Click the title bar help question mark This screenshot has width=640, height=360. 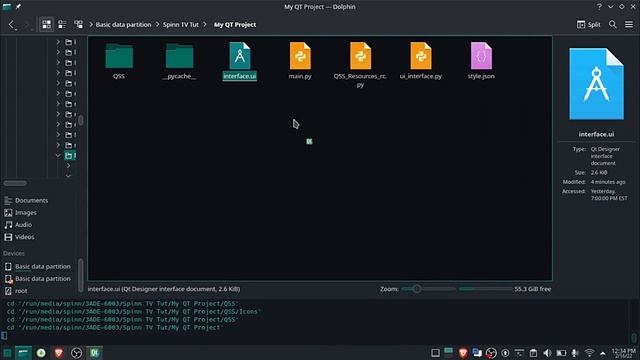[x=599, y=7]
